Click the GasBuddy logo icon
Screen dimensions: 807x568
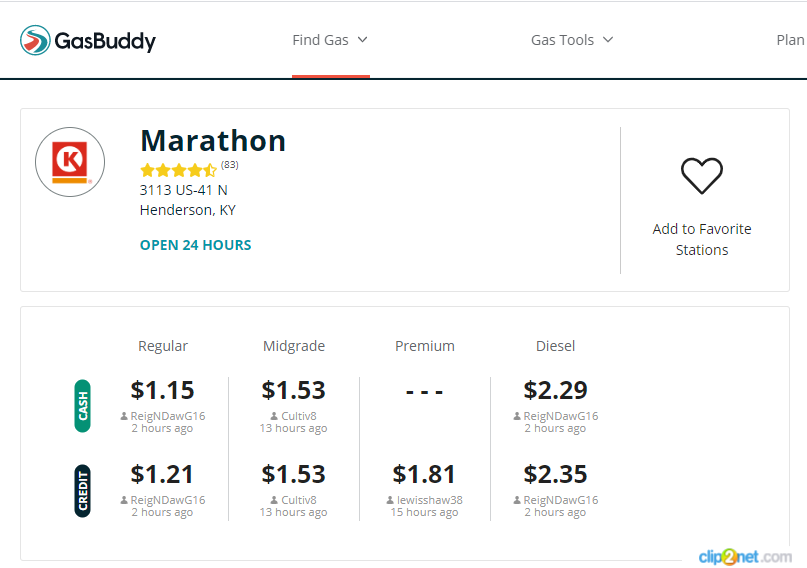click(x=35, y=40)
